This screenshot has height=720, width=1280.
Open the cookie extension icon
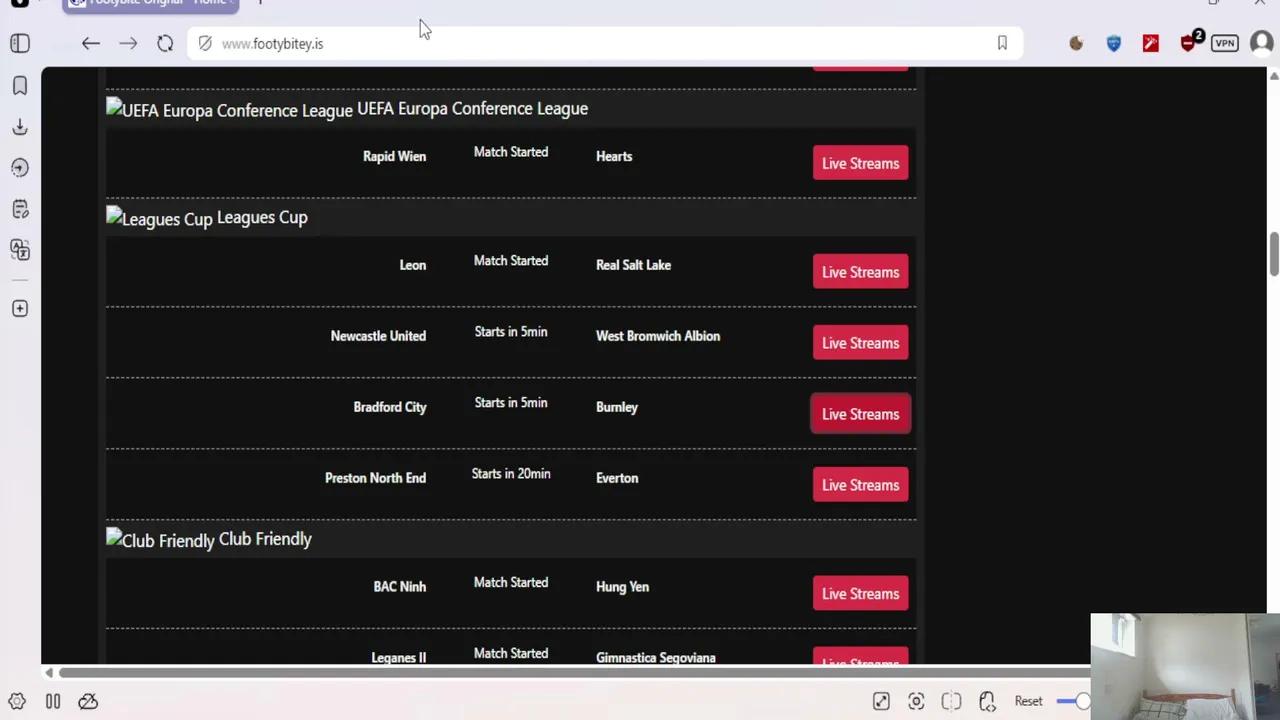click(1076, 43)
